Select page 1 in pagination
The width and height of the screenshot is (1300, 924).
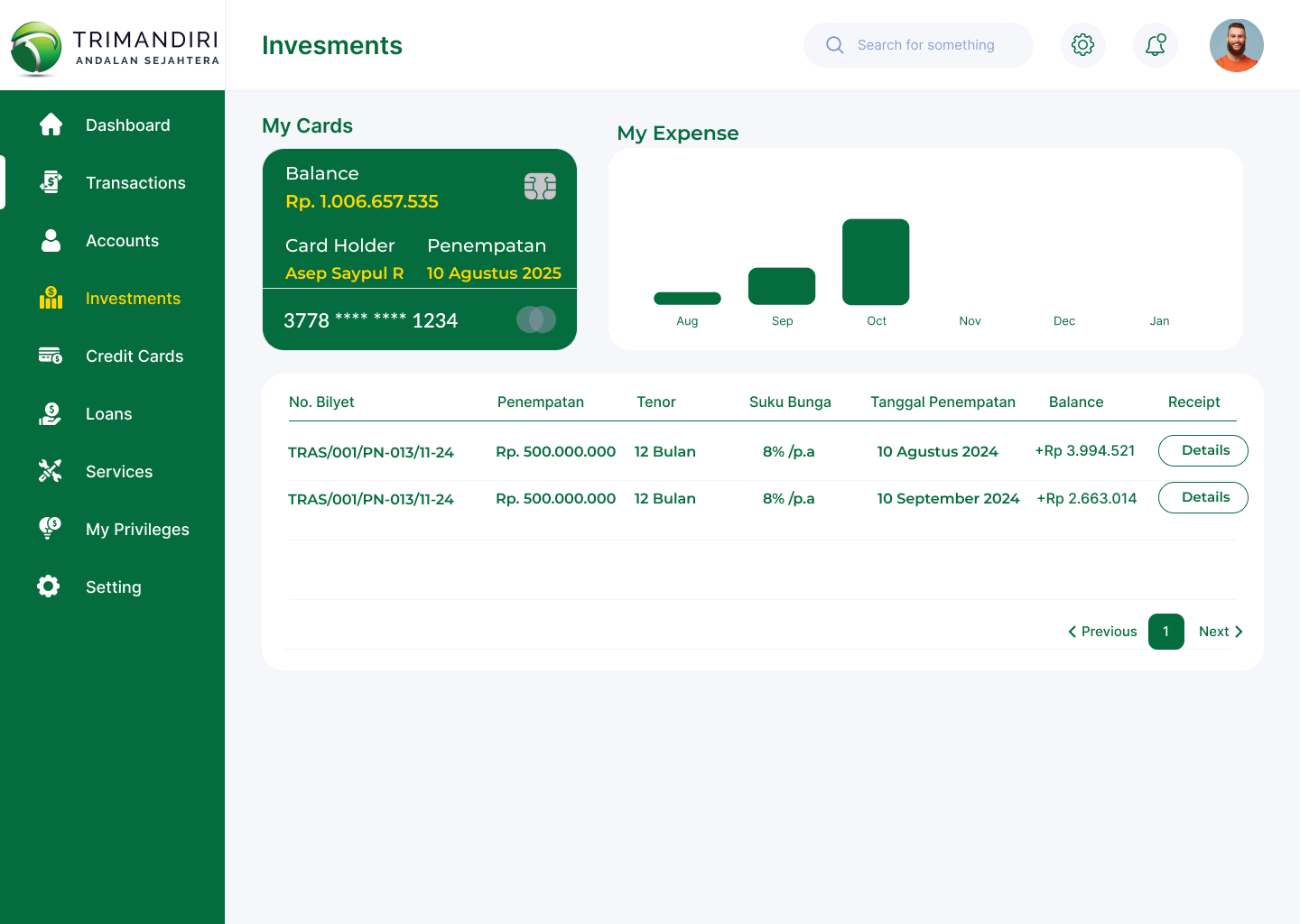pos(1166,632)
